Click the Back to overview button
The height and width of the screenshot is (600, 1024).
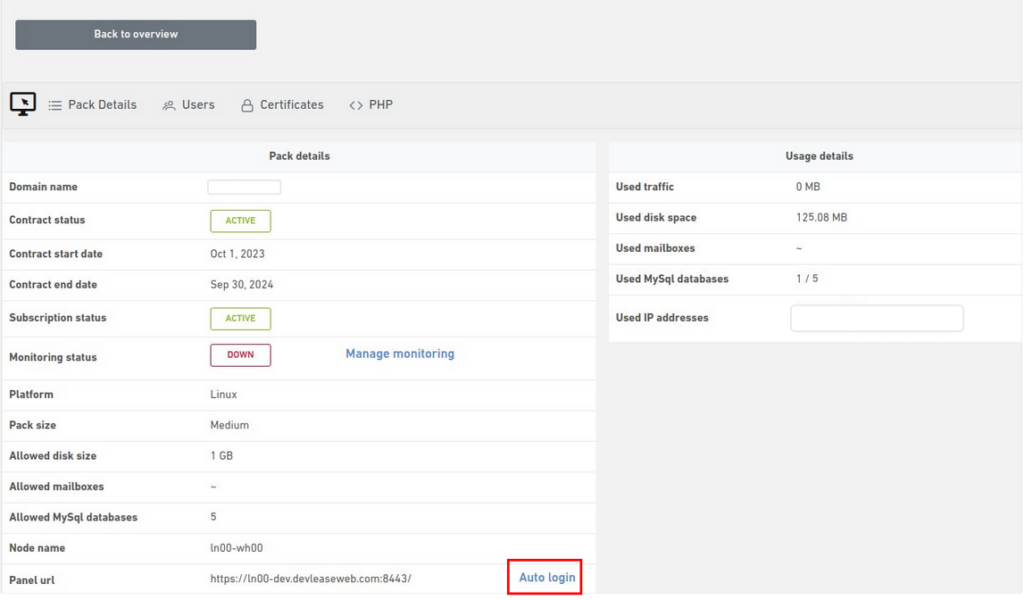point(136,35)
